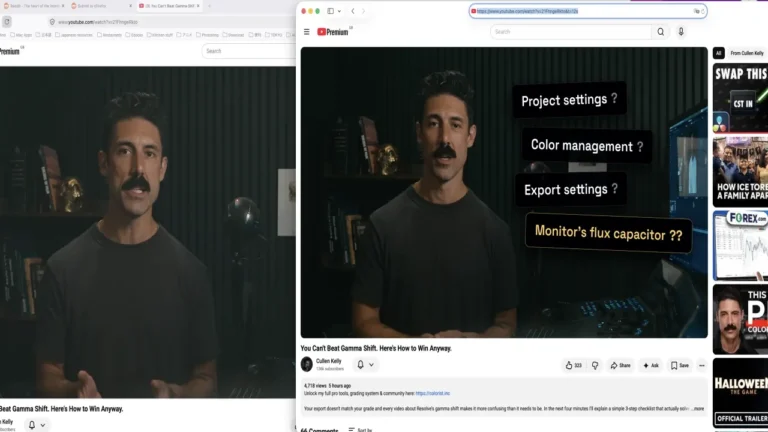Go to YouTube Premium home logo in front window

(x=334, y=32)
